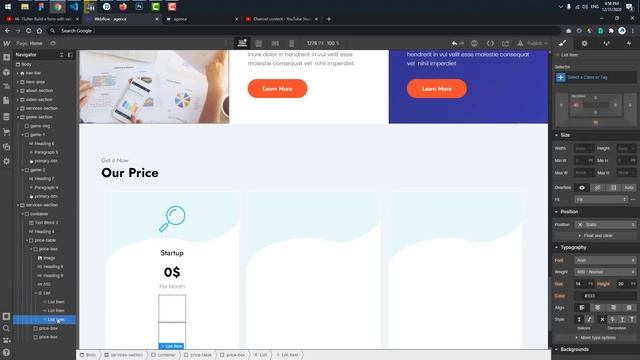Click price-table in the bottom breadcrumb
This screenshot has width=640, height=360.
(x=197, y=355)
